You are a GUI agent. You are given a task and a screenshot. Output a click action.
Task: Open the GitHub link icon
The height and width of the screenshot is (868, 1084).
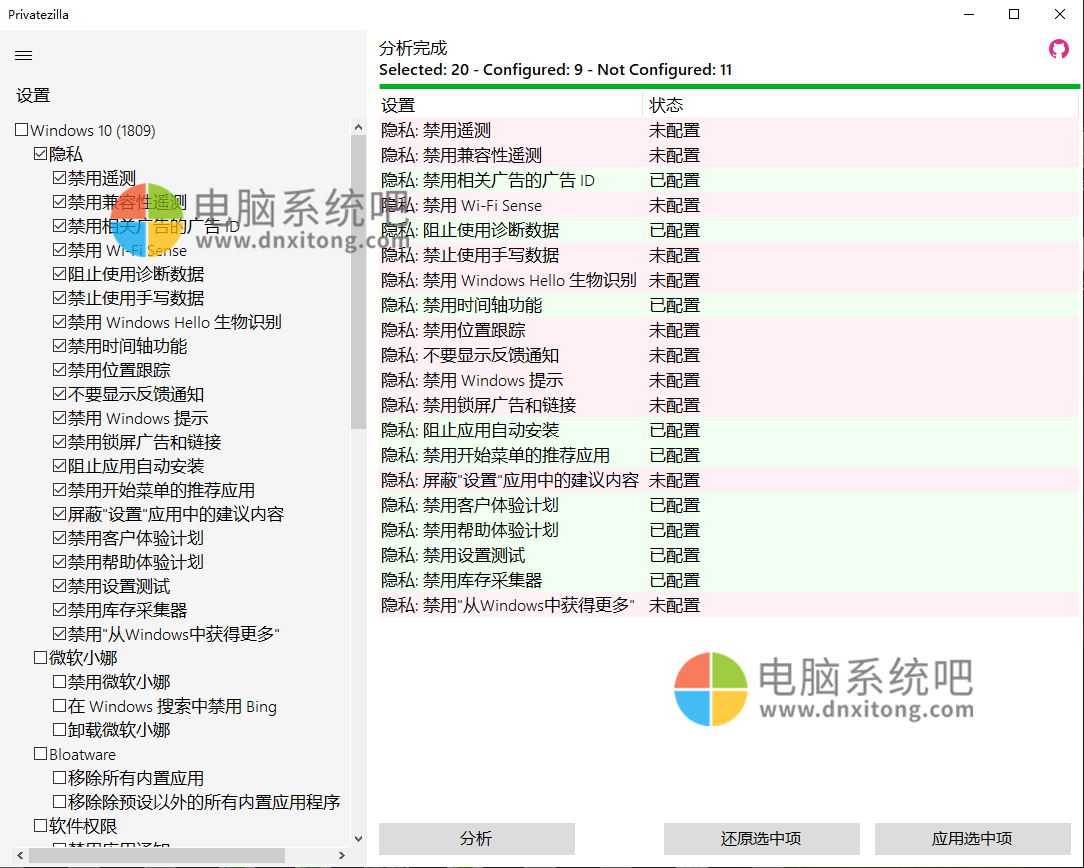(x=1058, y=49)
